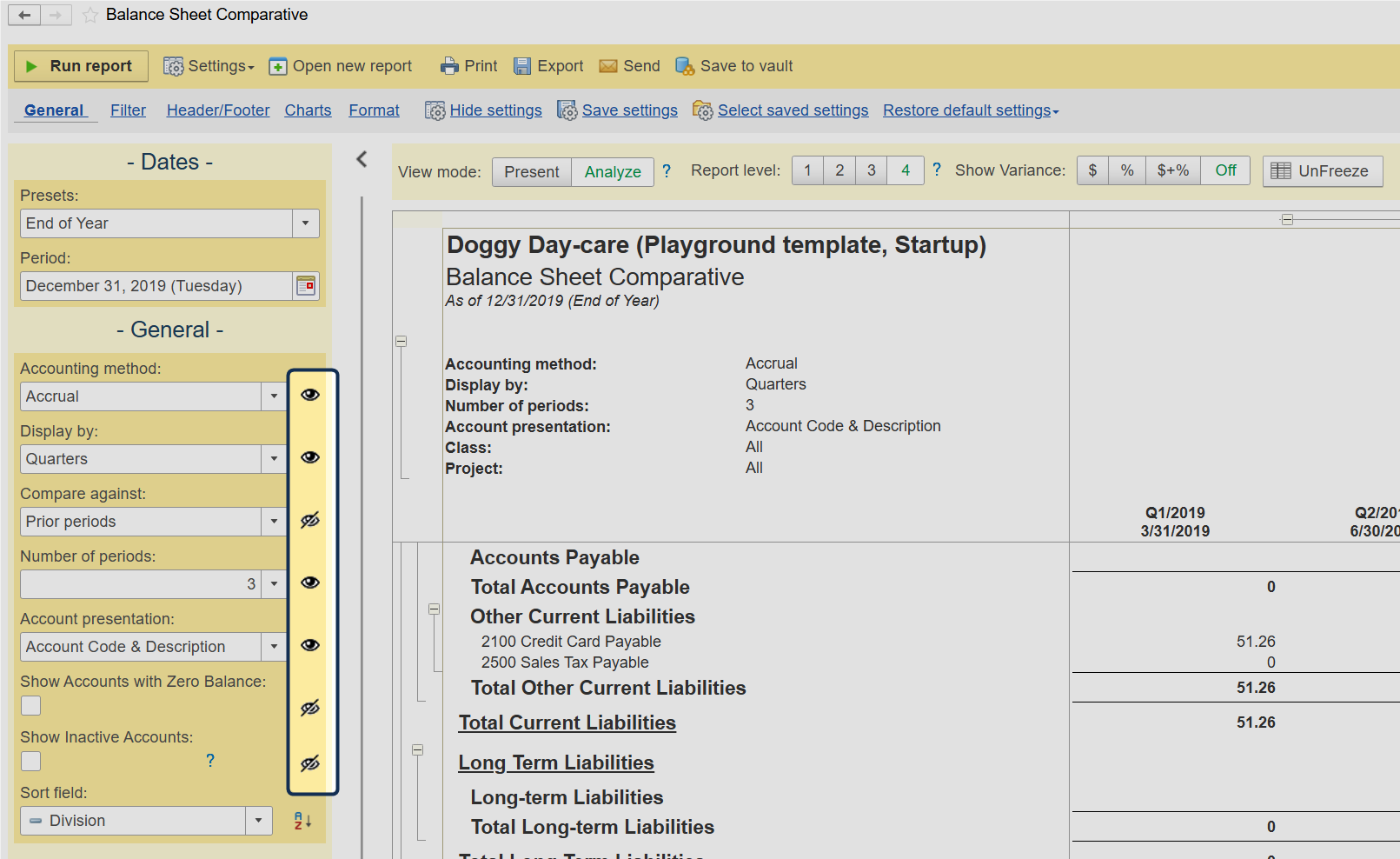Click the Export icon
Screen dimensions: 1400x859
(522, 66)
